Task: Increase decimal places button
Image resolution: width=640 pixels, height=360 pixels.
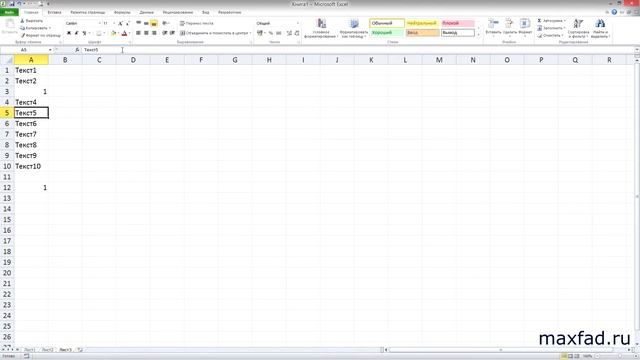Action: [289, 33]
